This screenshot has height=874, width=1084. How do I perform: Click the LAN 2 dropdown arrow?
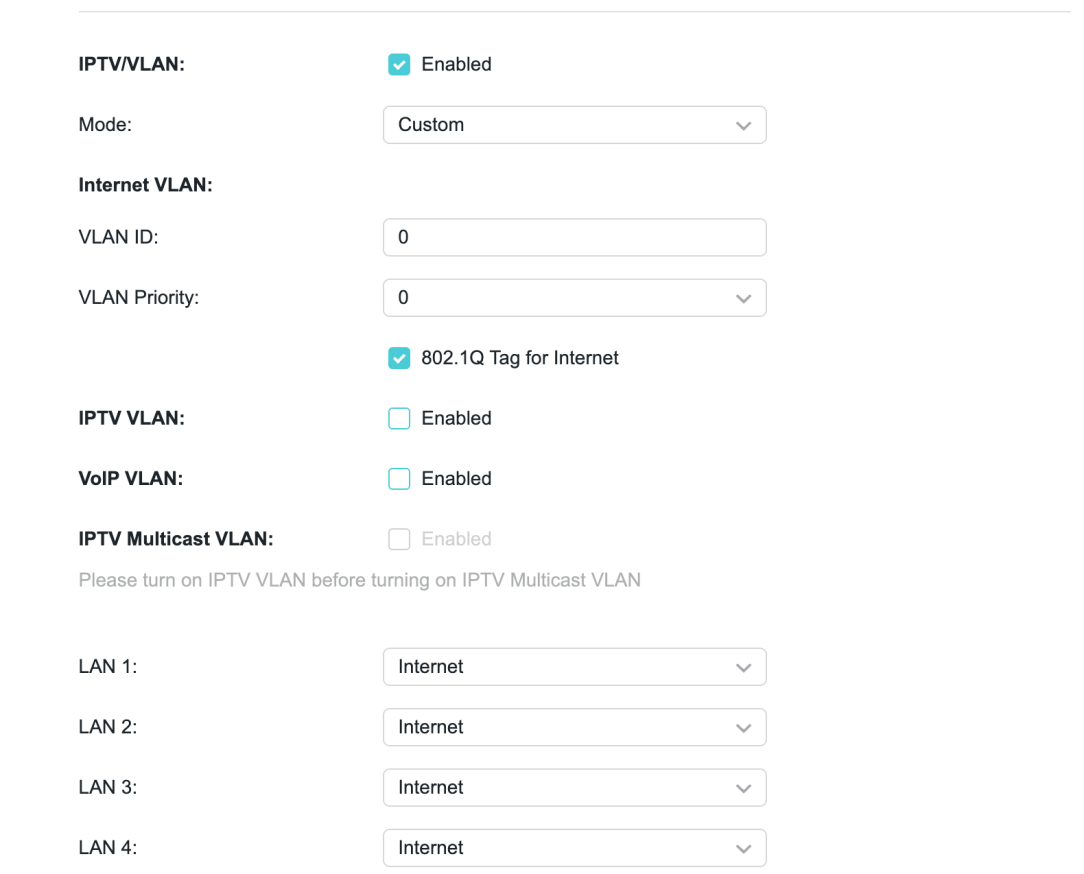click(x=742, y=728)
